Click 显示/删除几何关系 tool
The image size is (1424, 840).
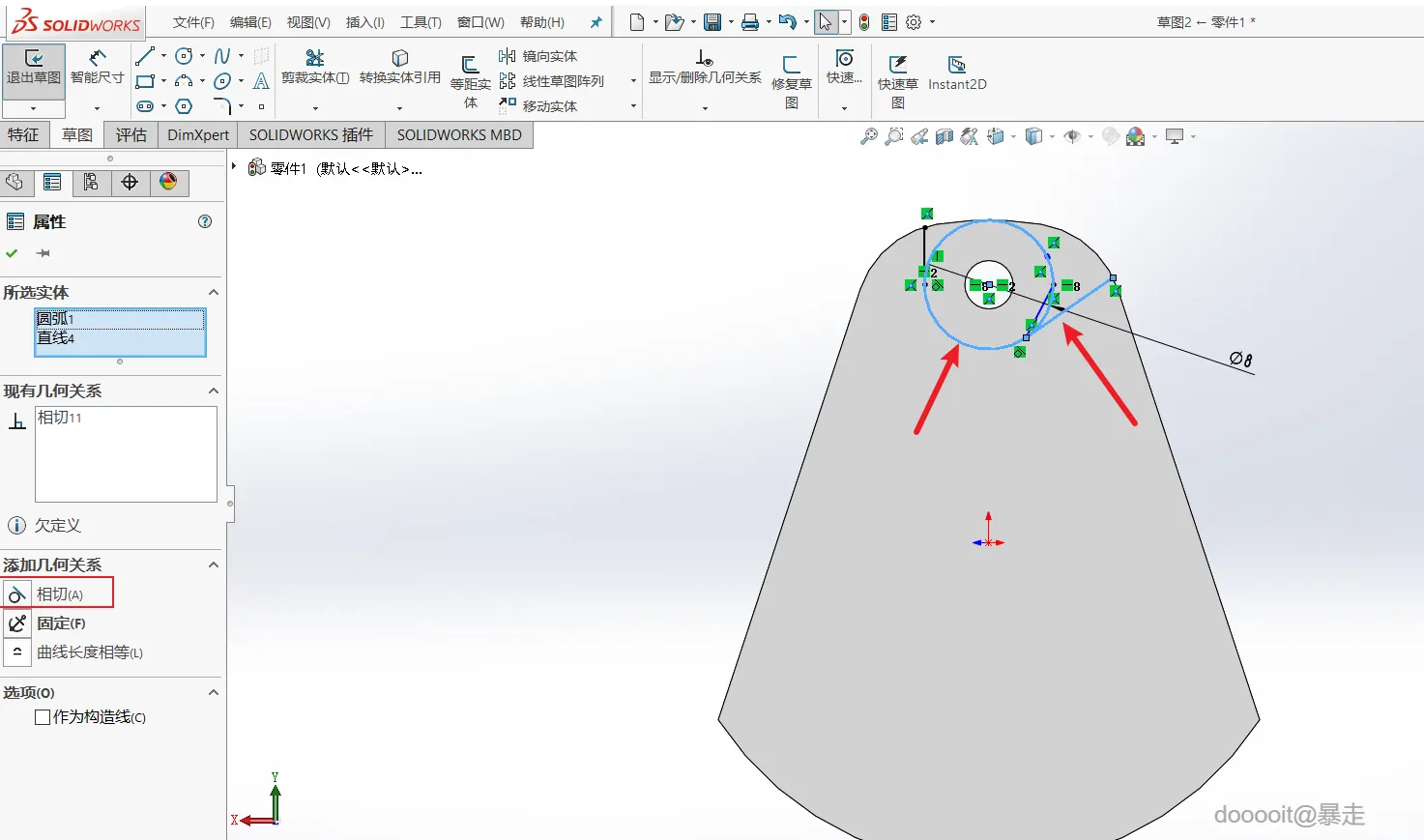coord(705,68)
